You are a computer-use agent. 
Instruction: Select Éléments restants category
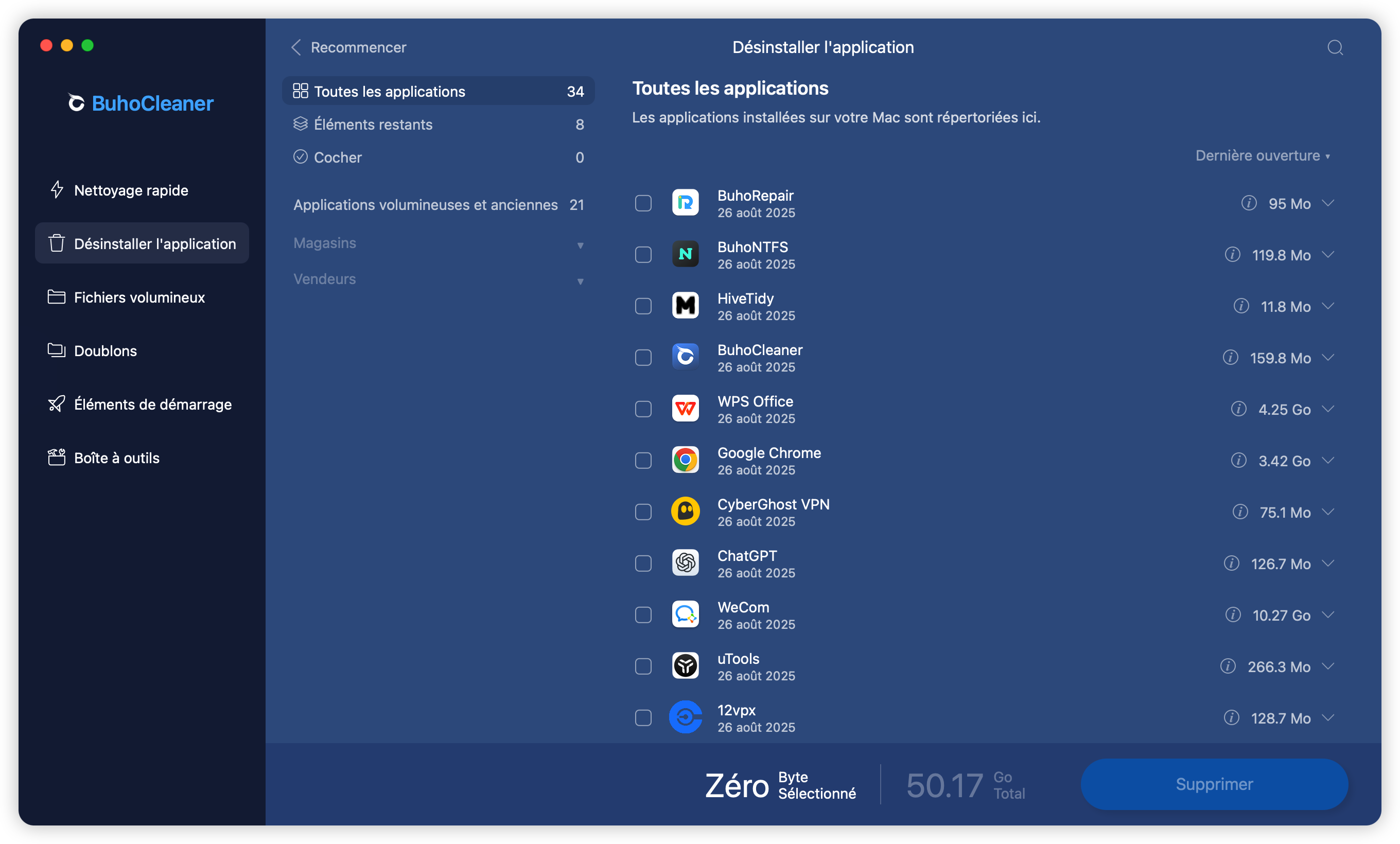(438, 124)
